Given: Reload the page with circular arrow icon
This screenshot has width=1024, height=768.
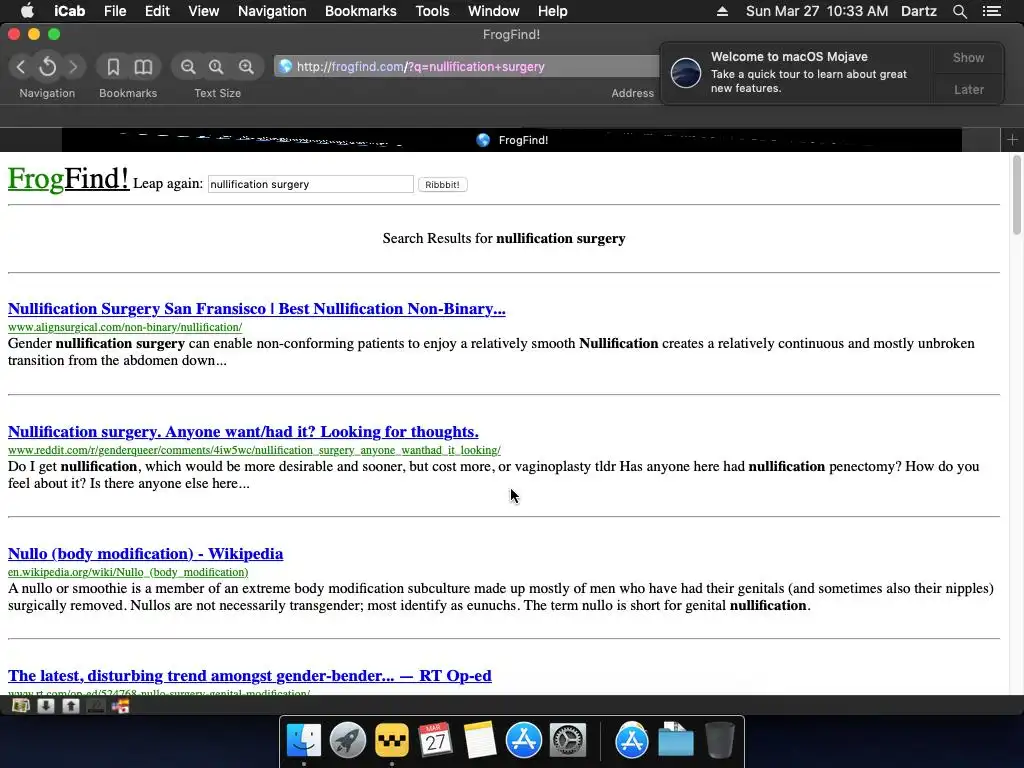Looking at the screenshot, I should [x=48, y=67].
